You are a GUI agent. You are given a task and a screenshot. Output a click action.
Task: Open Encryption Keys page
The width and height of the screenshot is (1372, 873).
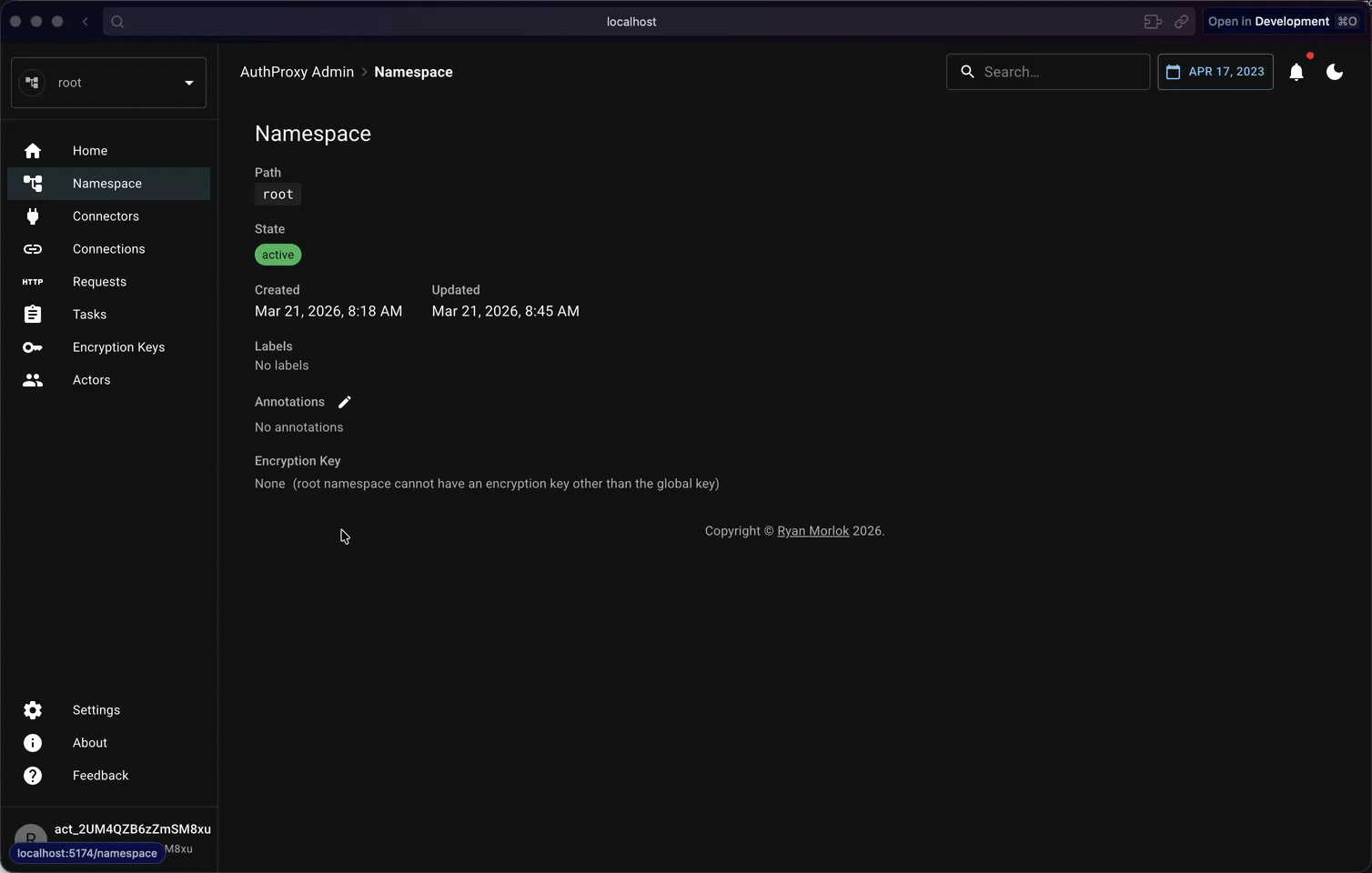(108, 347)
